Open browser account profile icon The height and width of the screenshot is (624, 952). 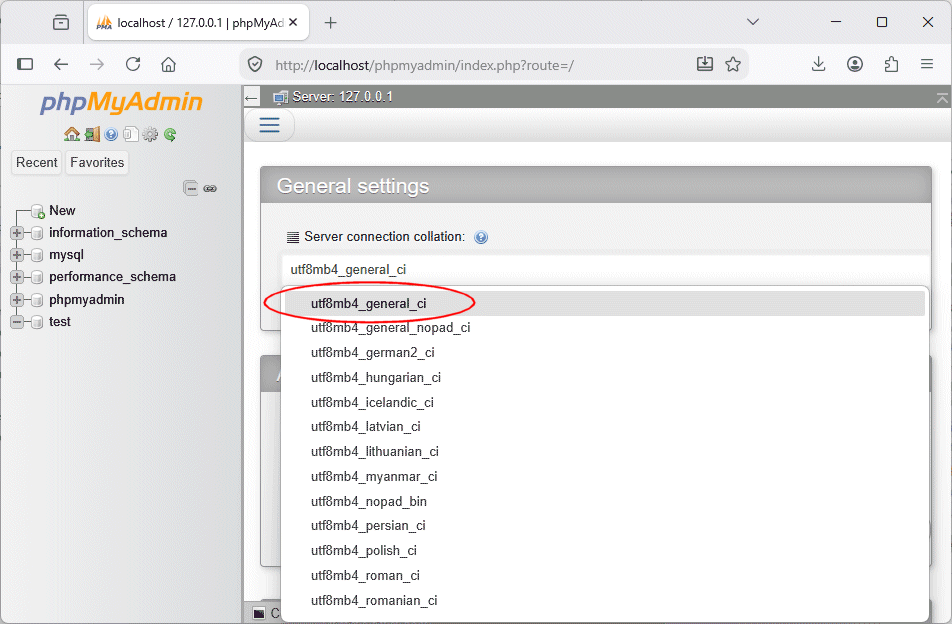coord(855,64)
